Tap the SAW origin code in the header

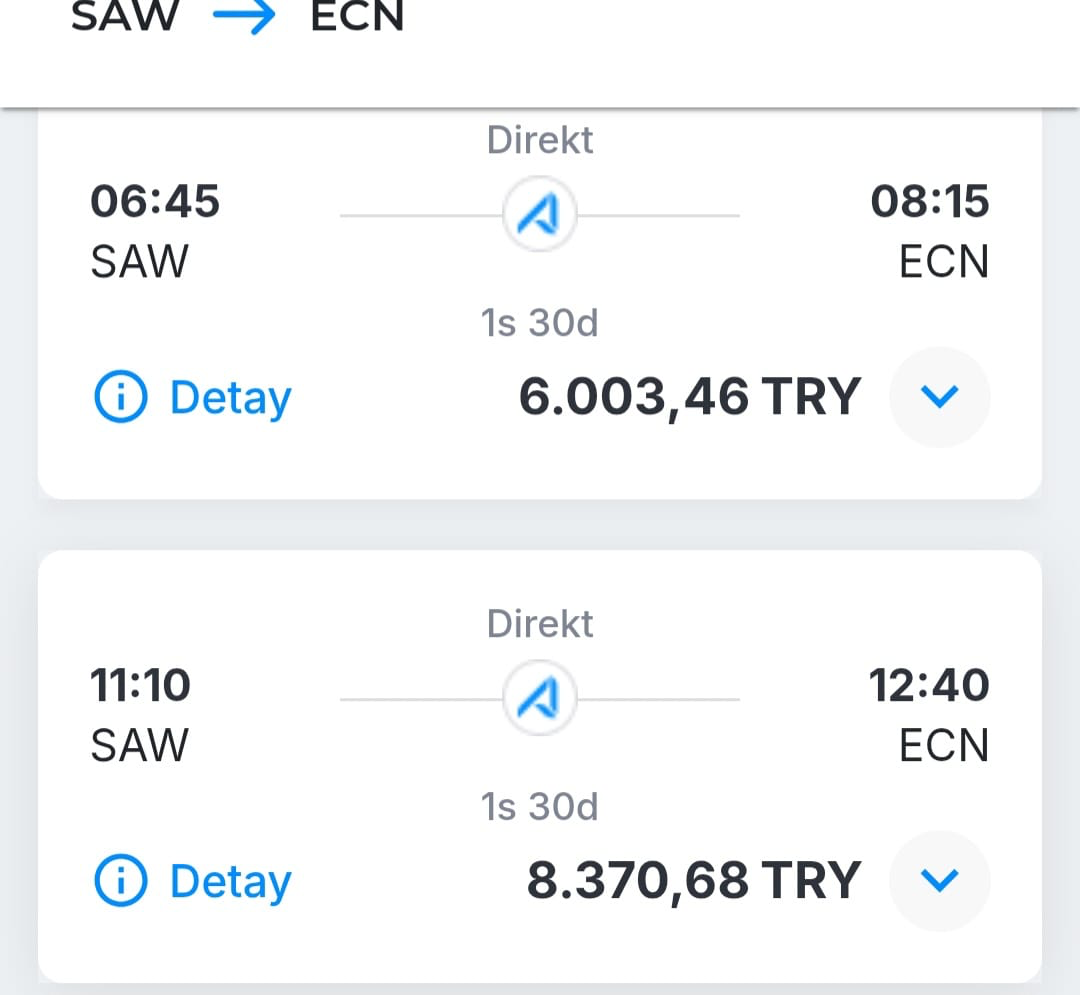[x=124, y=18]
